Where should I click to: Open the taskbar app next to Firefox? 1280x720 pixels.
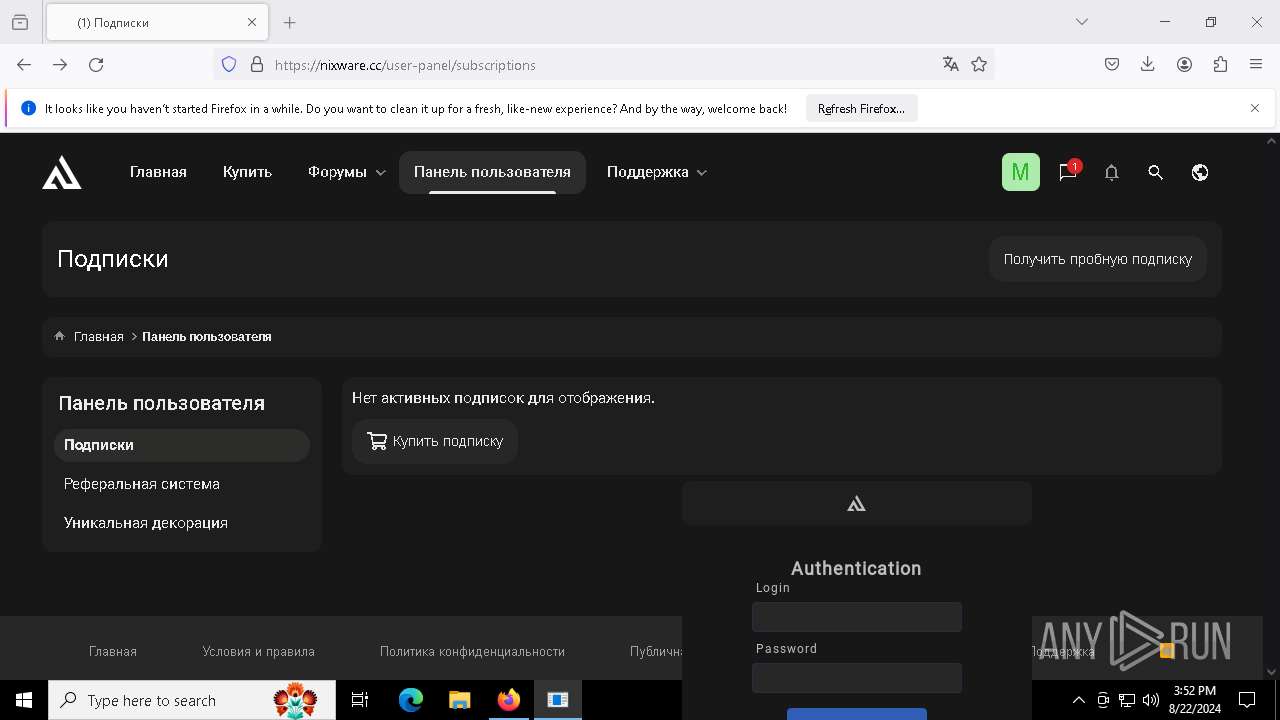click(x=557, y=700)
